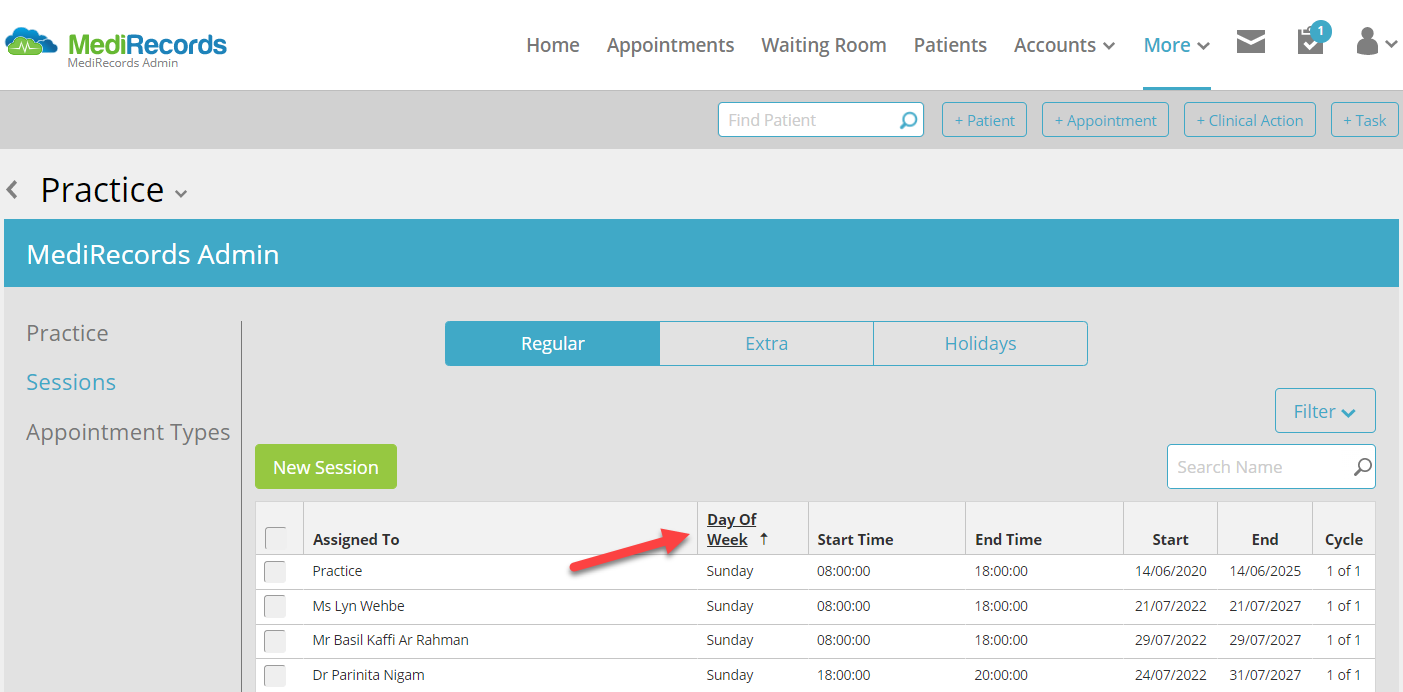Switch to the Holidays tab
The image size is (1403, 692).
(x=980, y=343)
